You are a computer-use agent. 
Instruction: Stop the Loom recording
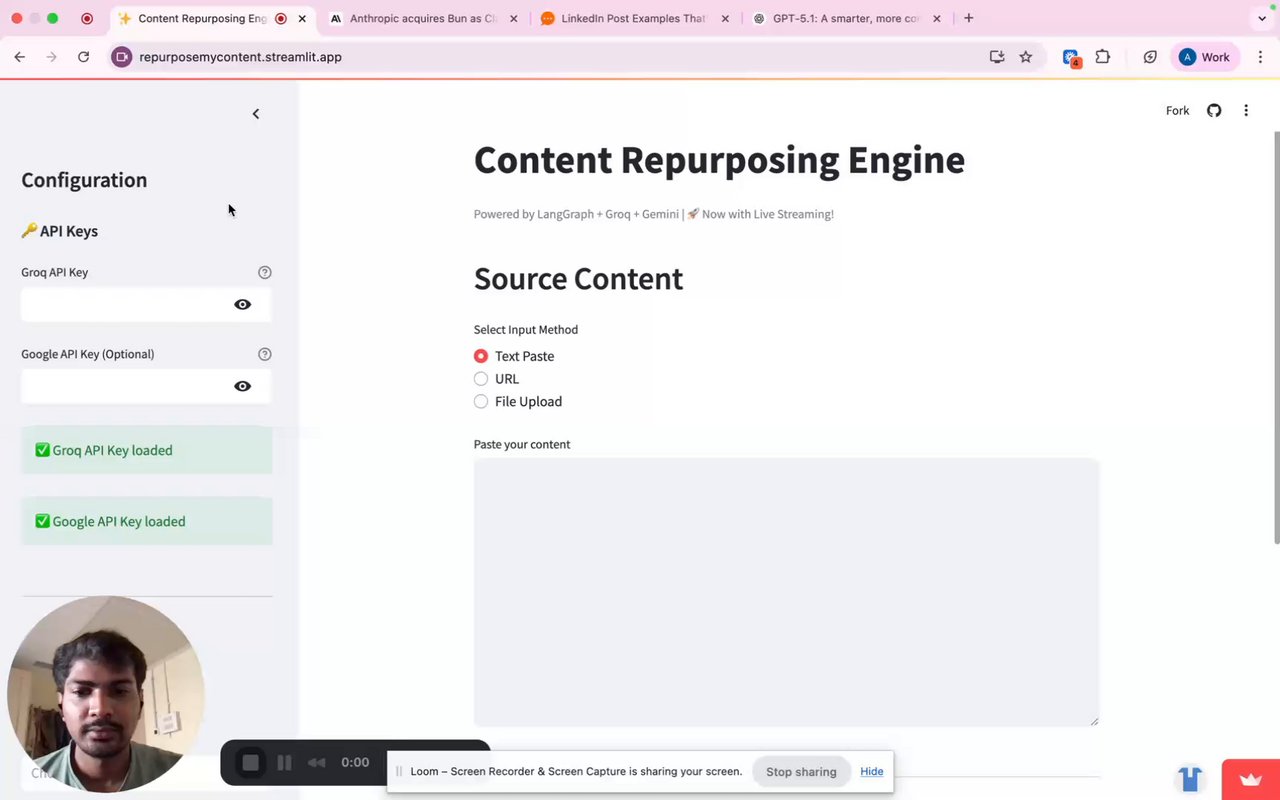[x=251, y=763]
